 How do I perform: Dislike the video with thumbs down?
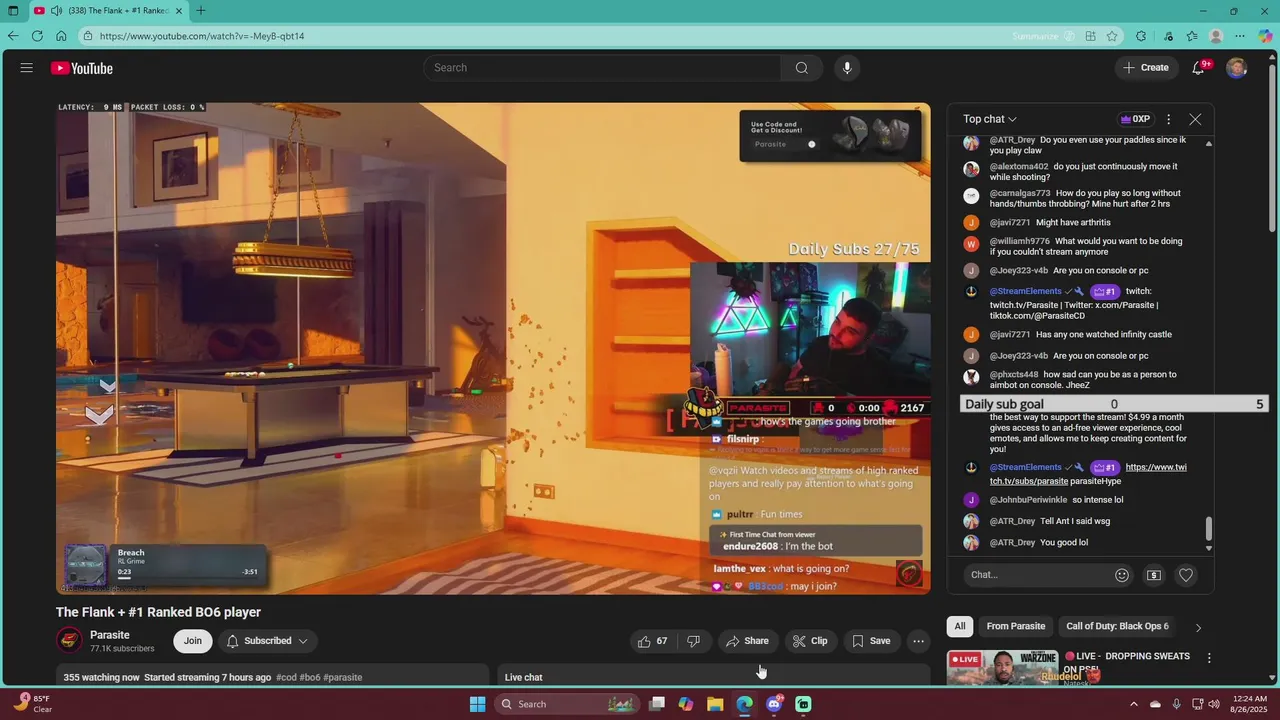click(693, 641)
